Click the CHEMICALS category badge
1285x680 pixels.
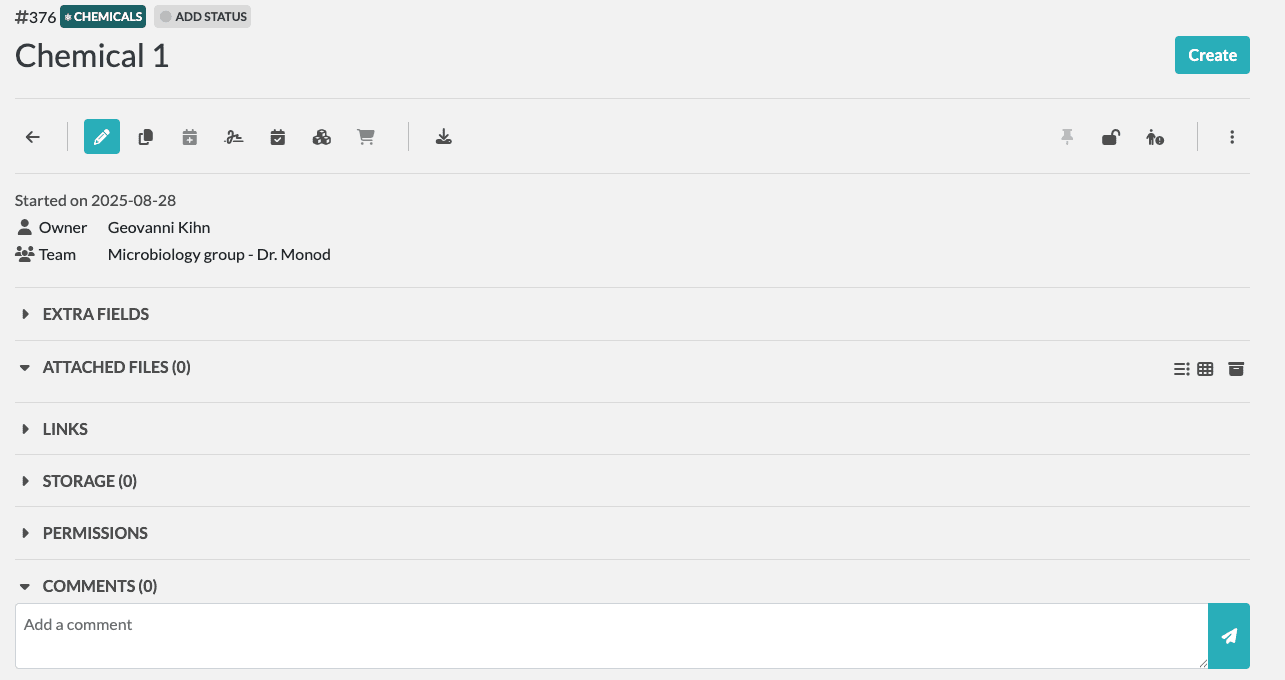(x=103, y=17)
